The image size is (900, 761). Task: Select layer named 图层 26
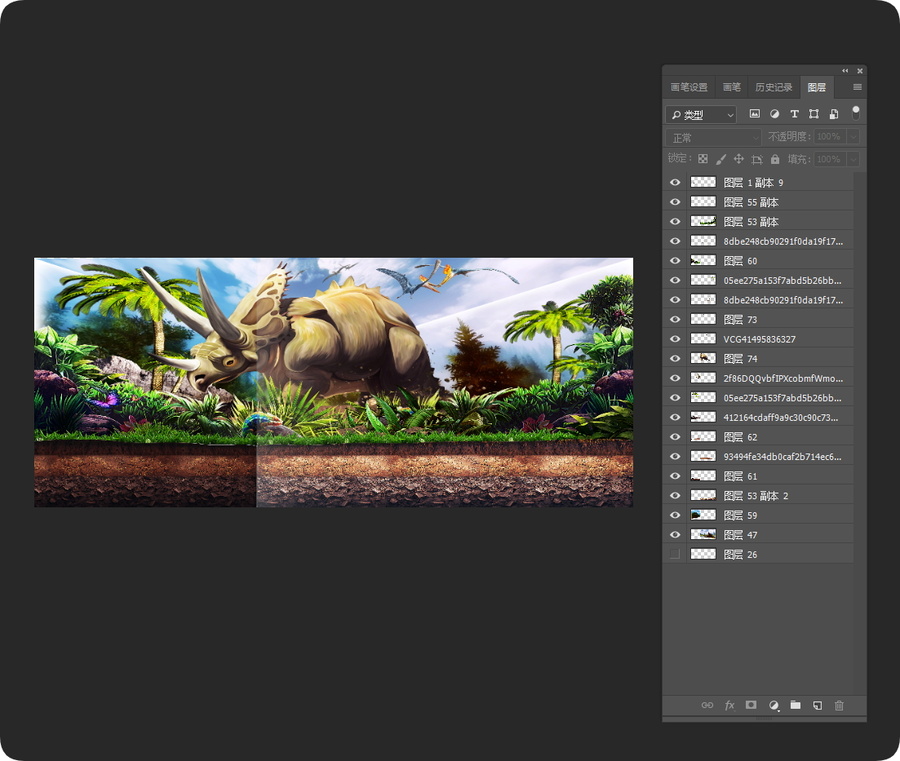pos(740,554)
